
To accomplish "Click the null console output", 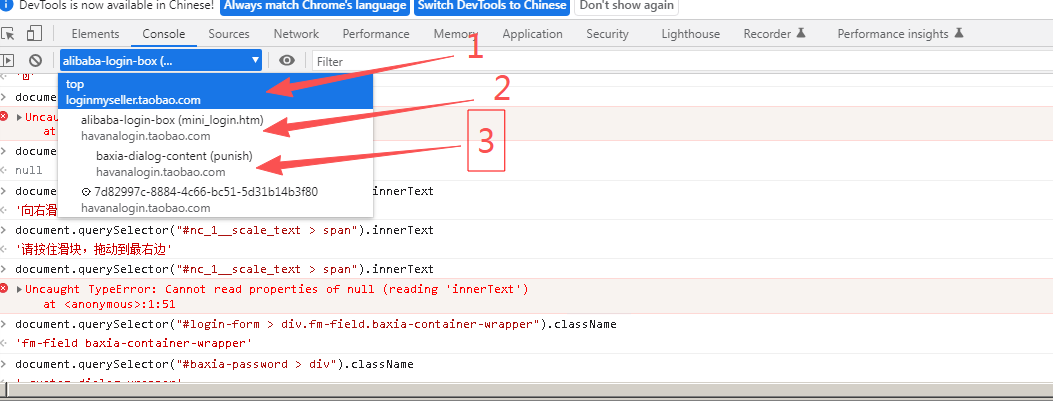I will click(28, 170).
